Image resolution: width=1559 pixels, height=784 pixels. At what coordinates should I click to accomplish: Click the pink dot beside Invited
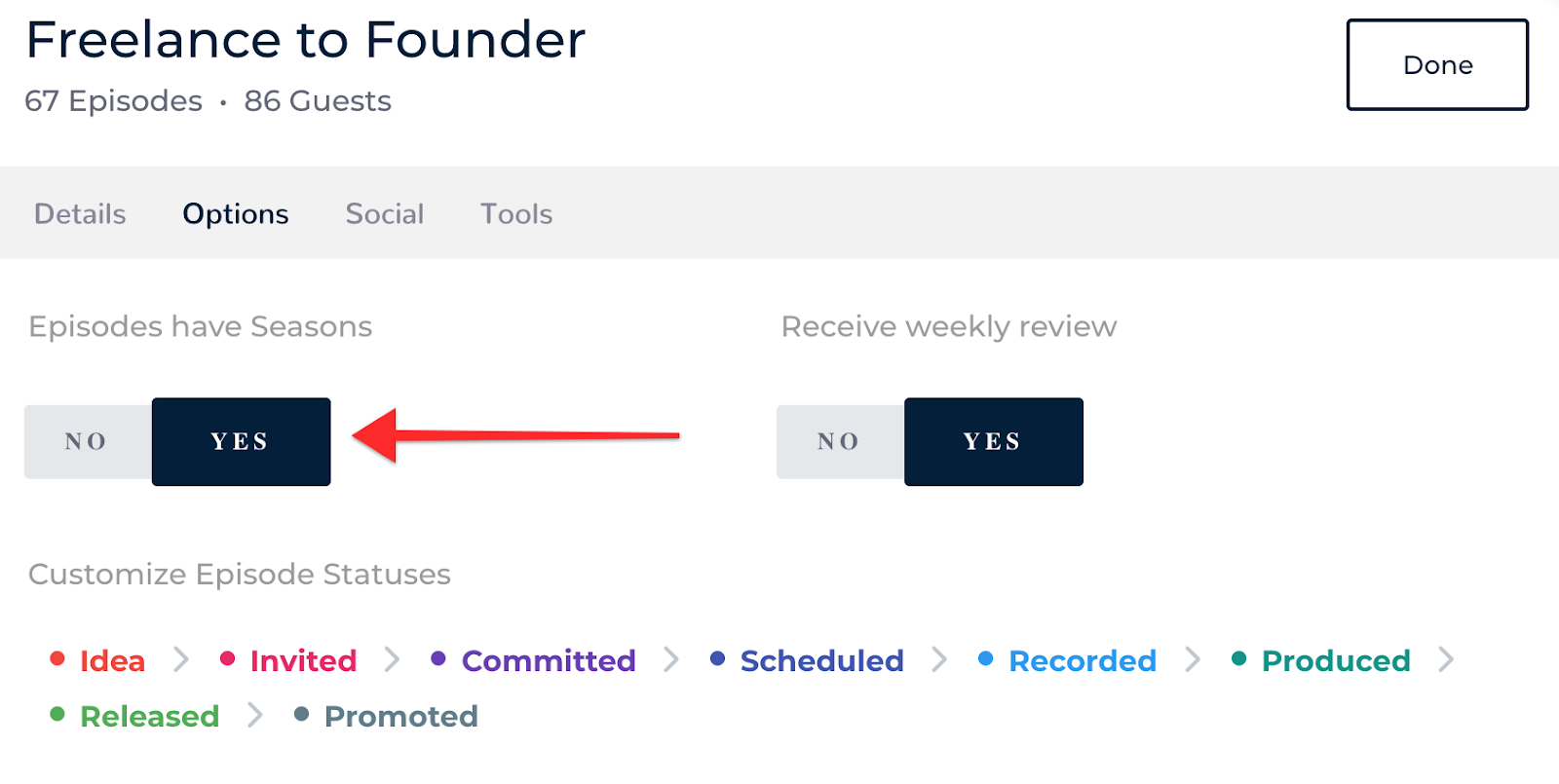point(228,659)
